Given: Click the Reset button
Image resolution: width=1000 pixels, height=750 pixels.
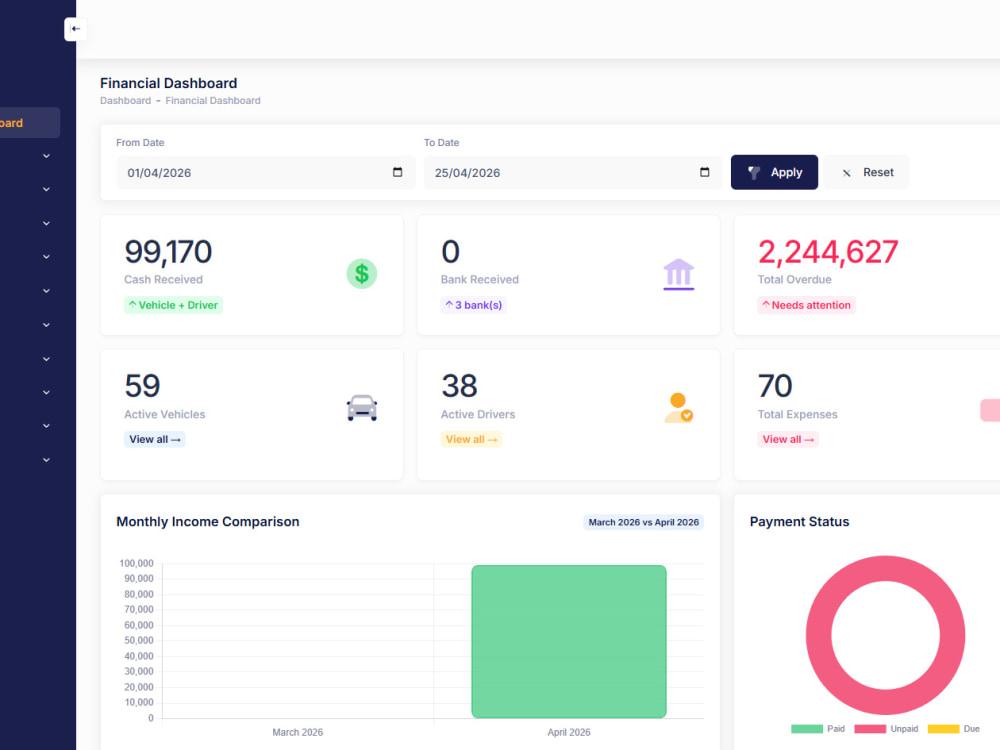Looking at the screenshot, I should click(x=866, y=172).
